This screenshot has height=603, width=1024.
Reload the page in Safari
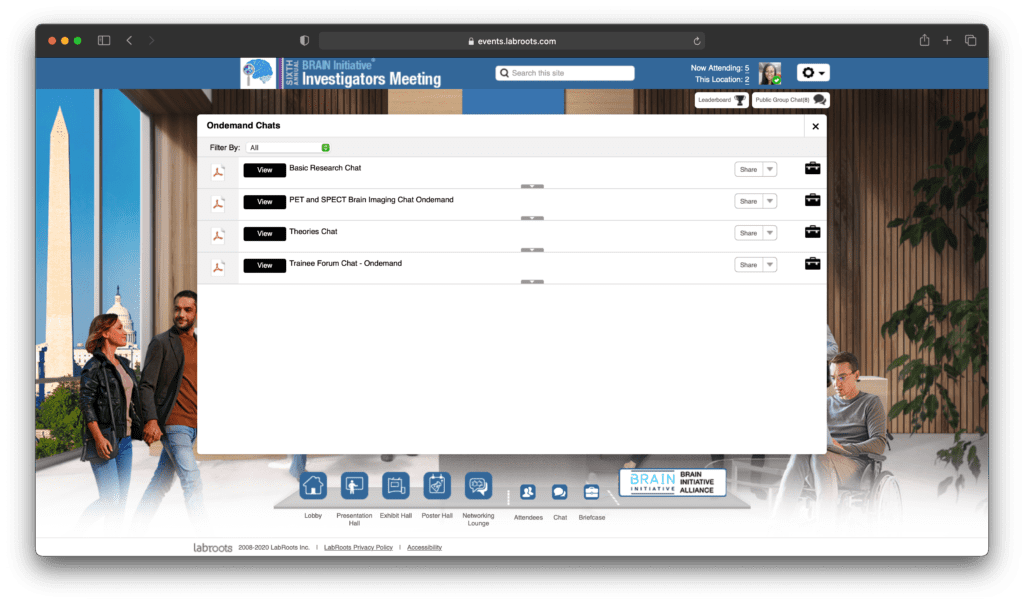697,41
